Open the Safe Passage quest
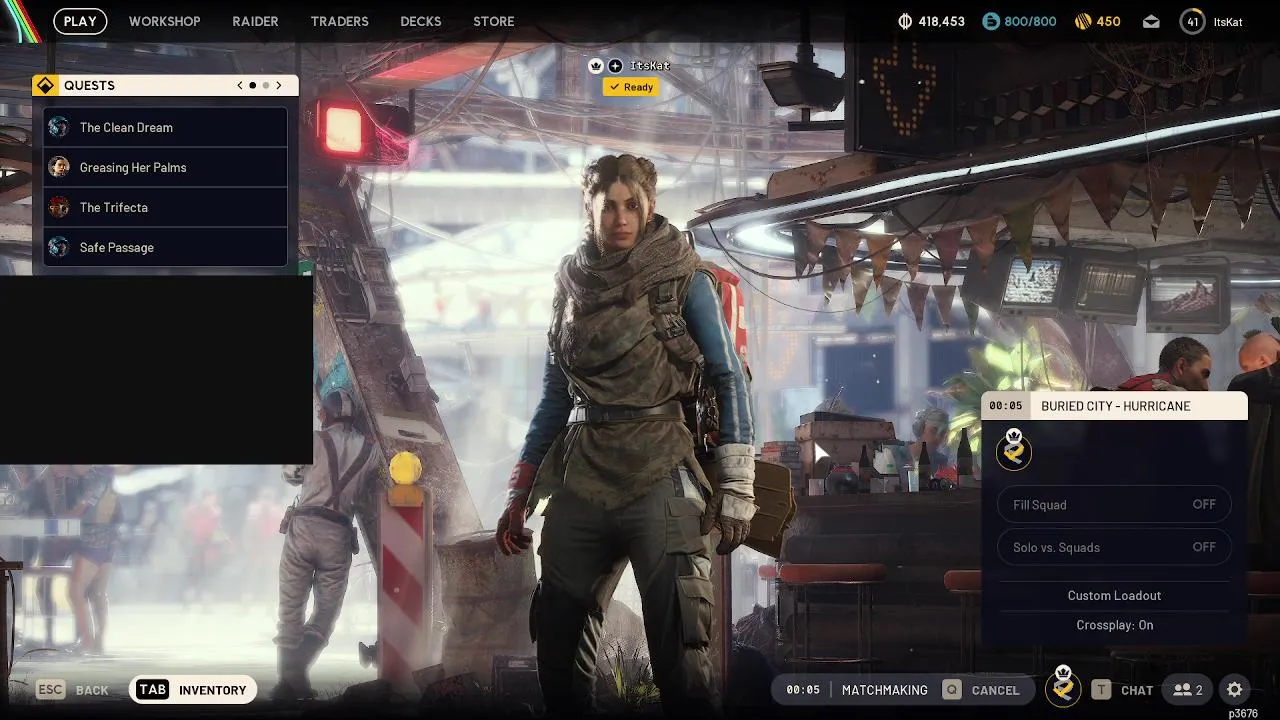Viewport: 1280px width, 720px height. coord(165,247)
